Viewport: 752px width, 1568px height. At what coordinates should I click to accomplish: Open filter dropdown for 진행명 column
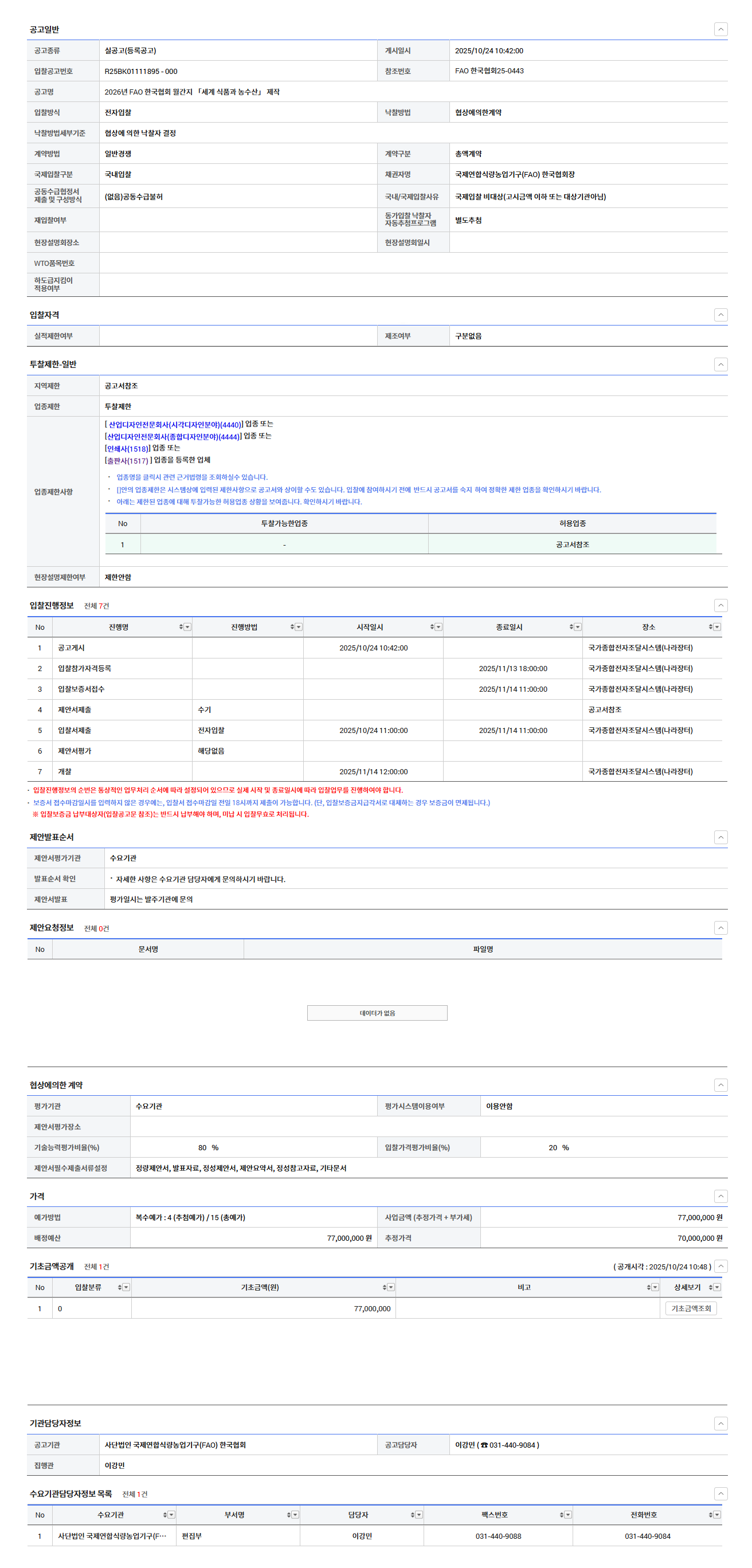187,627
